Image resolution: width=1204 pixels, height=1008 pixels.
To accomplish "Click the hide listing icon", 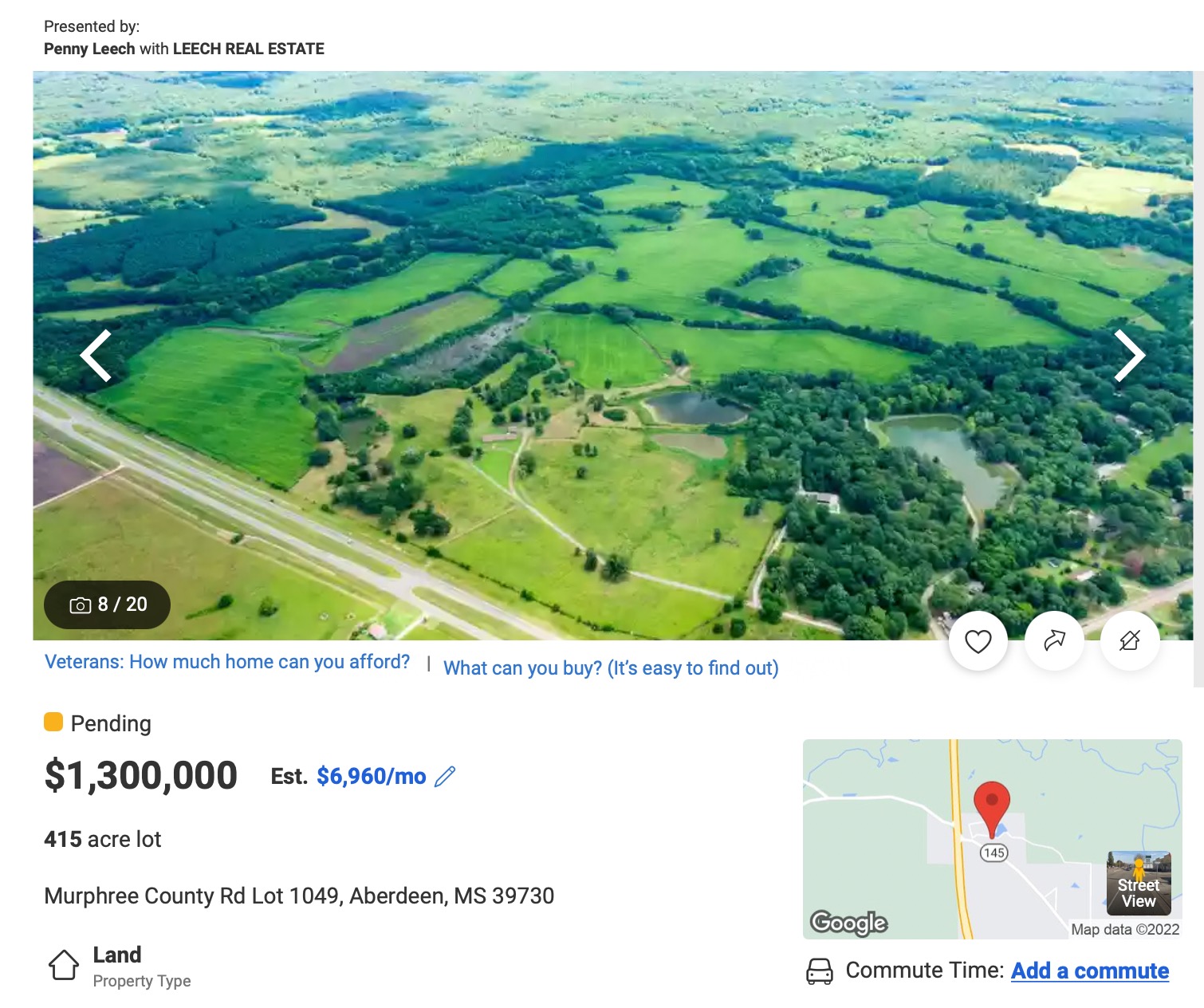I will click(x=1129, y=641).
